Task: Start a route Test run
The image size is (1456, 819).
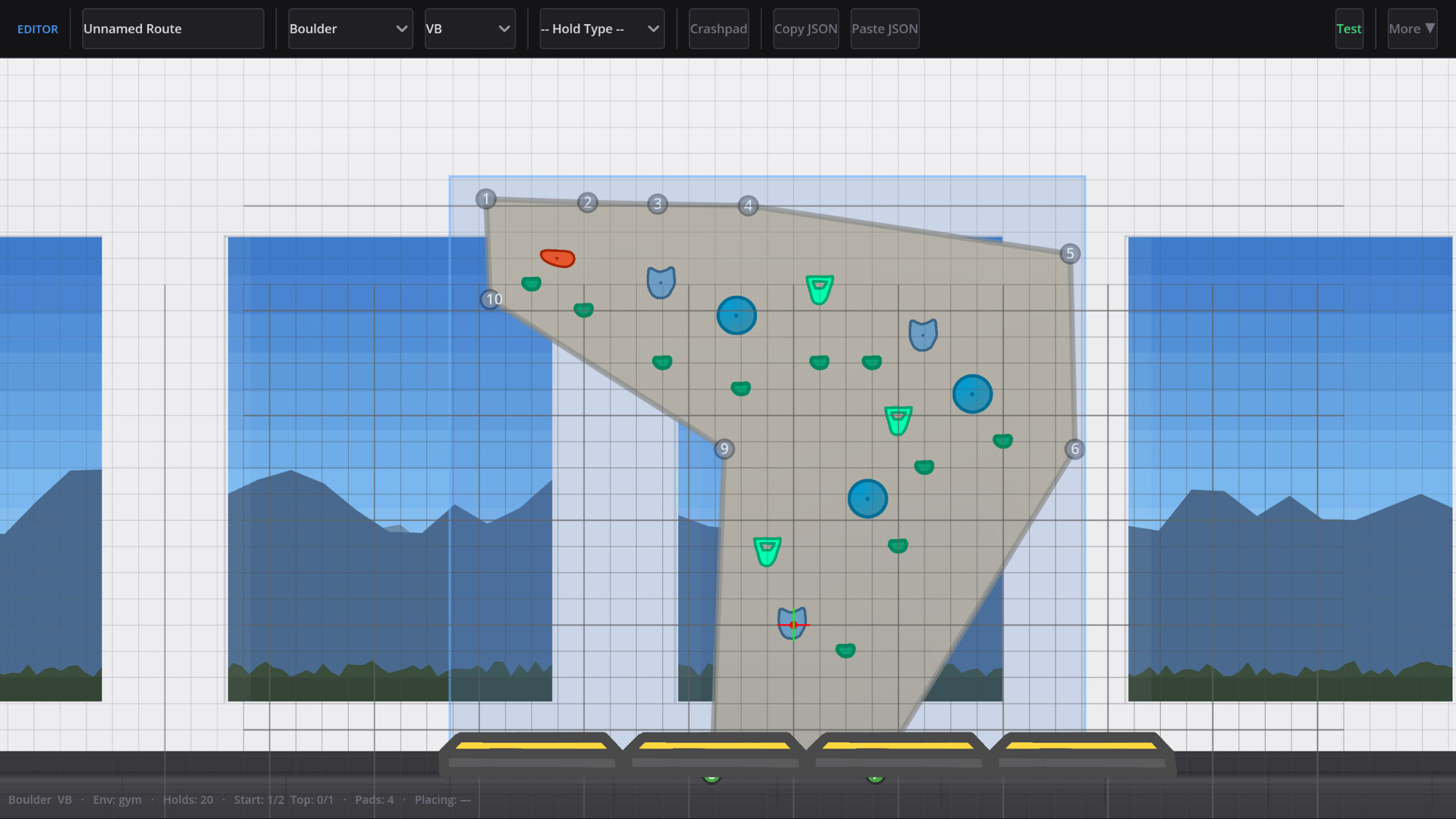Action: point(1349,29)
